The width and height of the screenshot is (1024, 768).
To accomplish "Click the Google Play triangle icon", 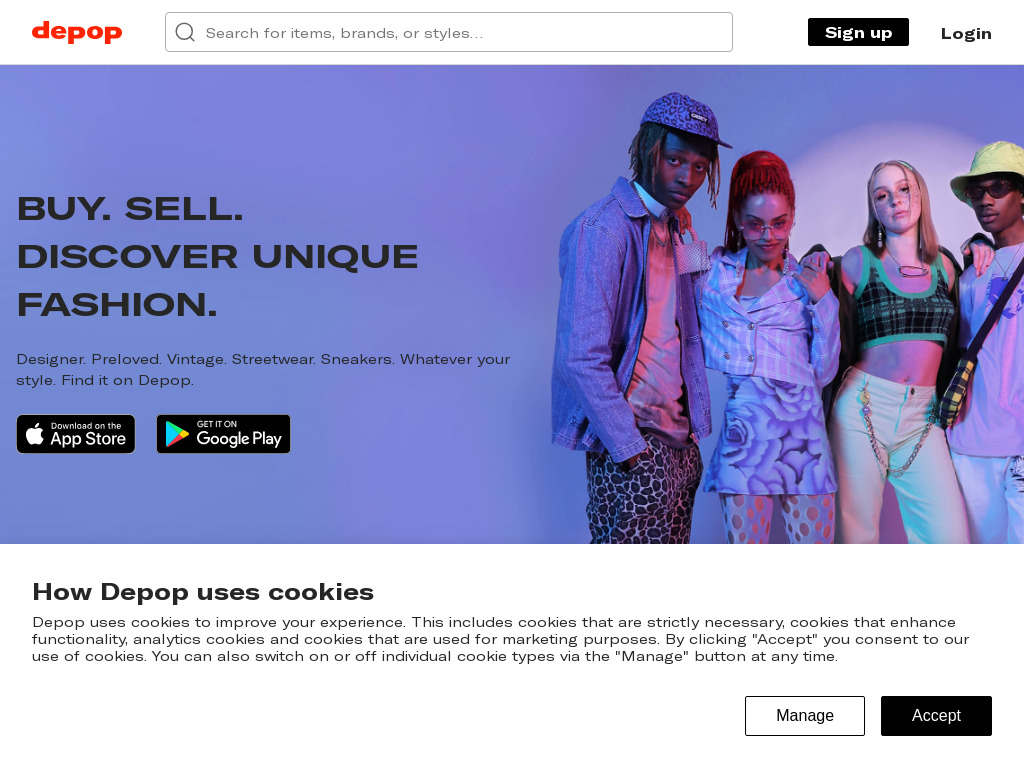I will click(177, 434).
